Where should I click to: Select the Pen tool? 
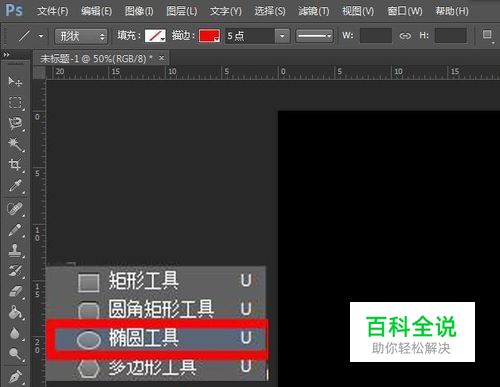point(15,377)
